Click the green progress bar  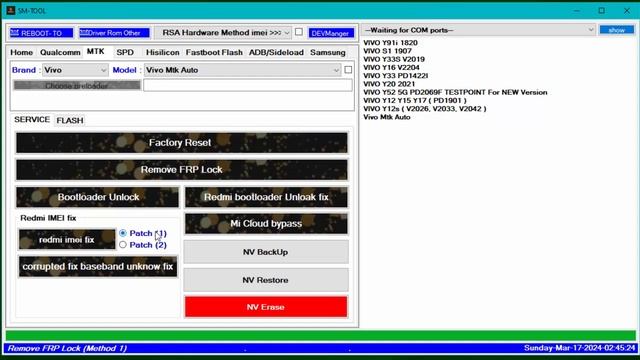[x=320, y=336]
